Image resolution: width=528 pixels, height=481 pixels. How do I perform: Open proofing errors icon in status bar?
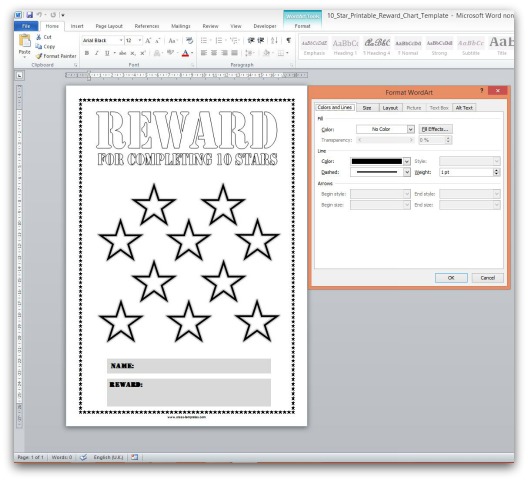pos(84,457)
